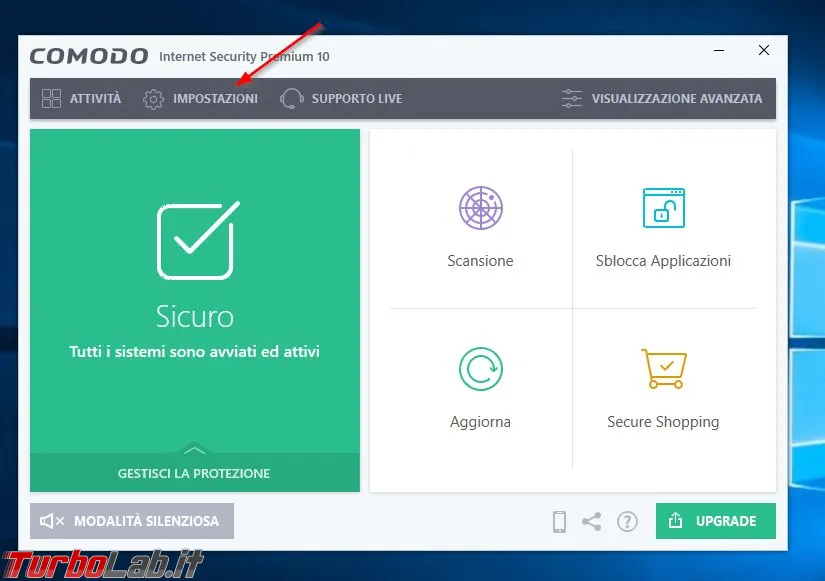Click 'Tutti i sistemi sono avviati ed attivi'
Screen dimensions: 825x581
194,352
